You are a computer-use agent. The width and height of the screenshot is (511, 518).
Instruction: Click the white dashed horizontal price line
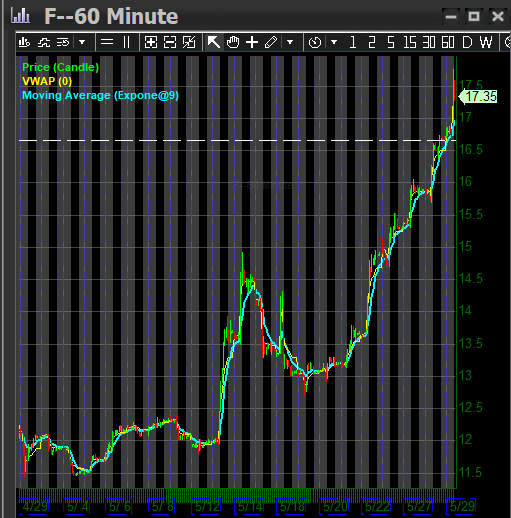[x=237, y=140]
